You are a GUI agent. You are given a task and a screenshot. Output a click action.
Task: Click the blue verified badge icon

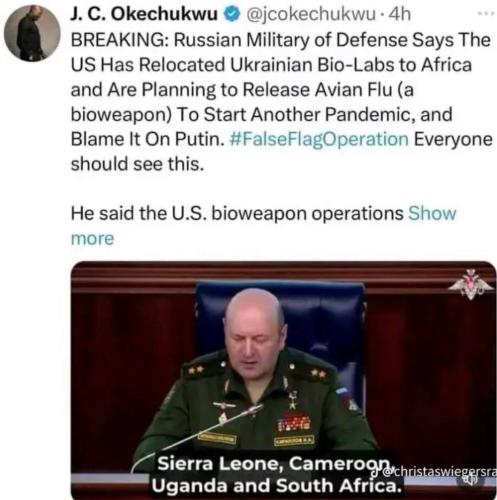coord(231,14)
